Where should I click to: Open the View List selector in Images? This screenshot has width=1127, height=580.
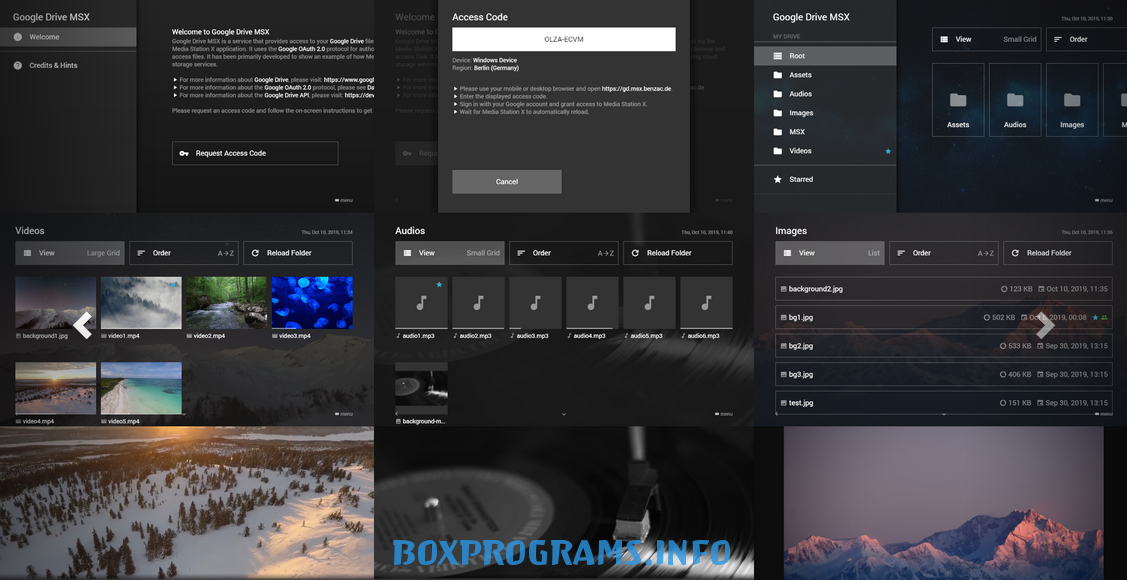click(830, 253)
